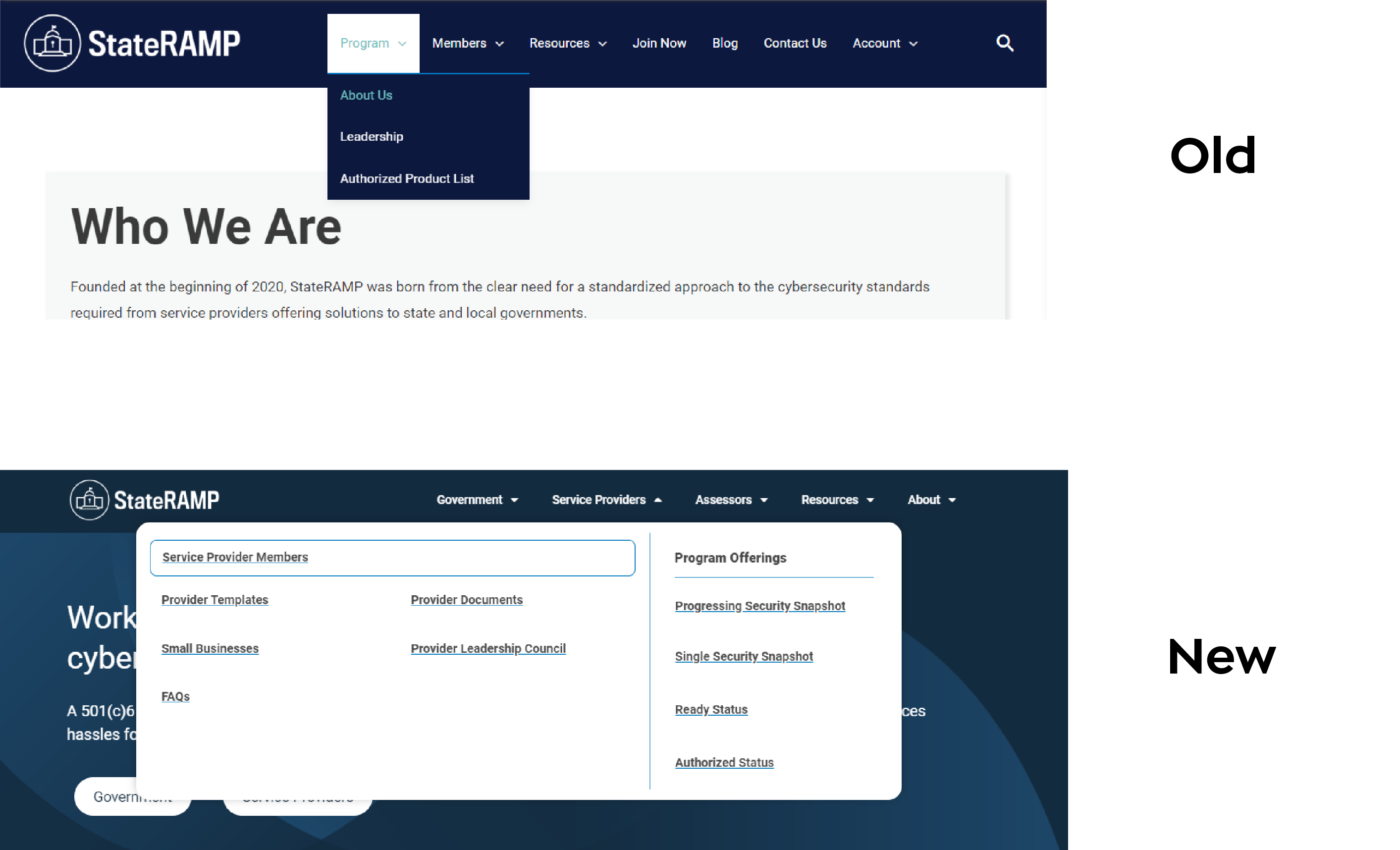Collapse the Service Providers dropdown
1400x850 pixels.
pyautogui.click(x=606, y=500)
